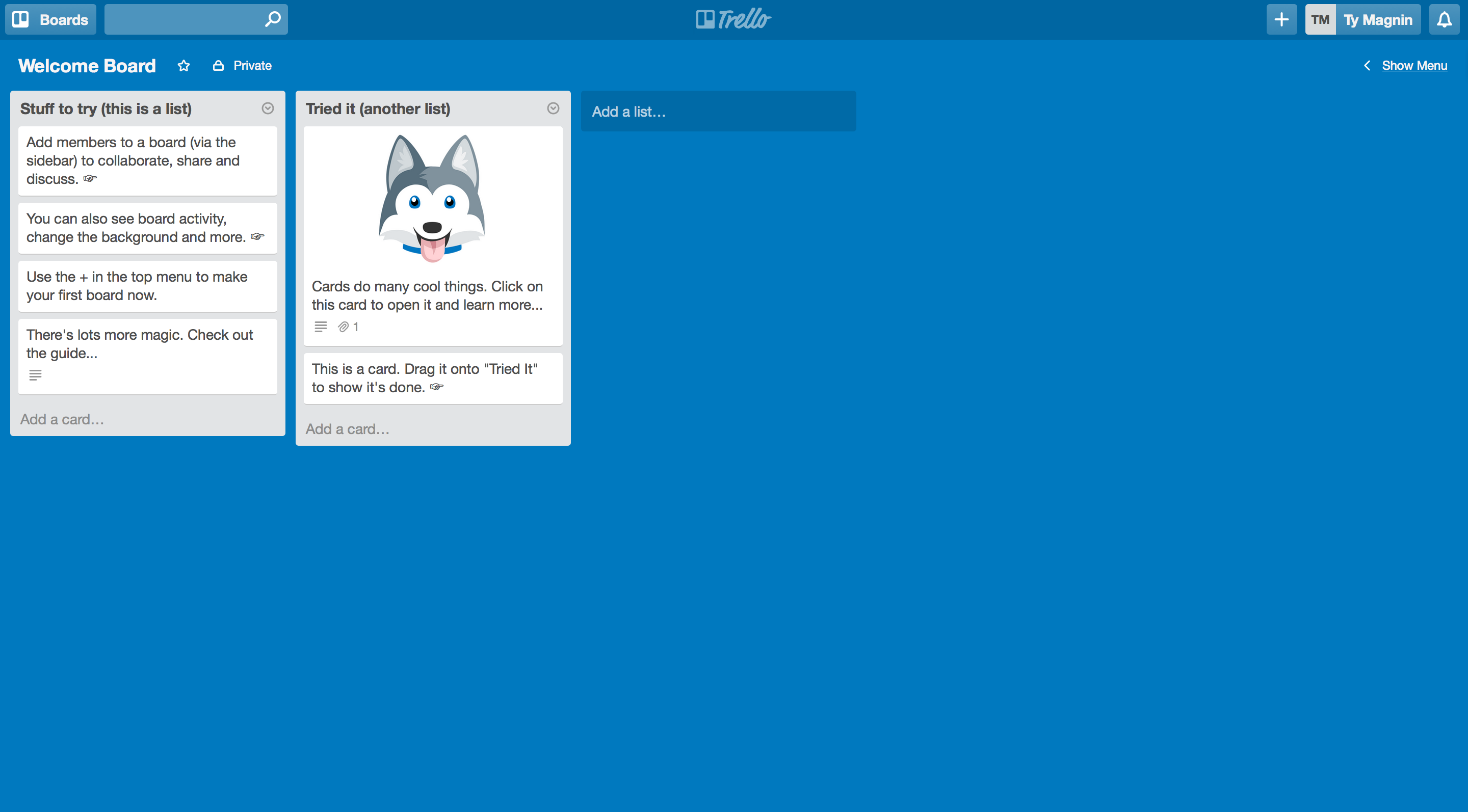The height and width of the screenshot is (812, 1468).
Task: Open the Use the + card
Action: 148,286
